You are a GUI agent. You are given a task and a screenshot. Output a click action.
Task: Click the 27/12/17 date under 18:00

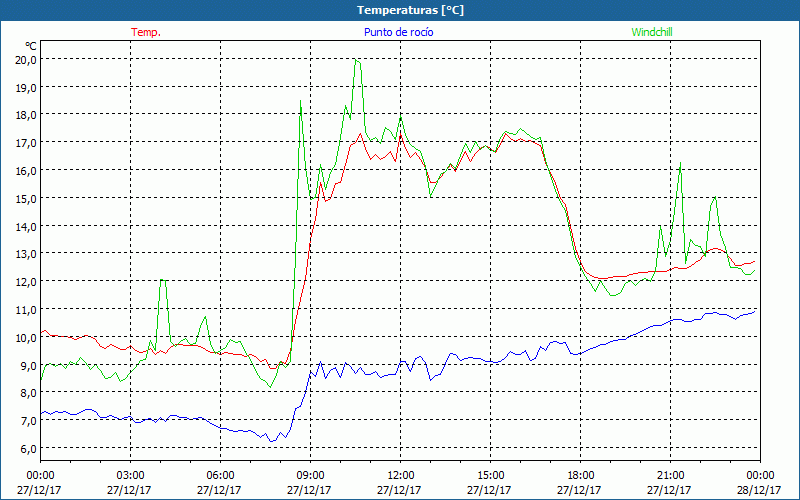click(x=579, y=490)
